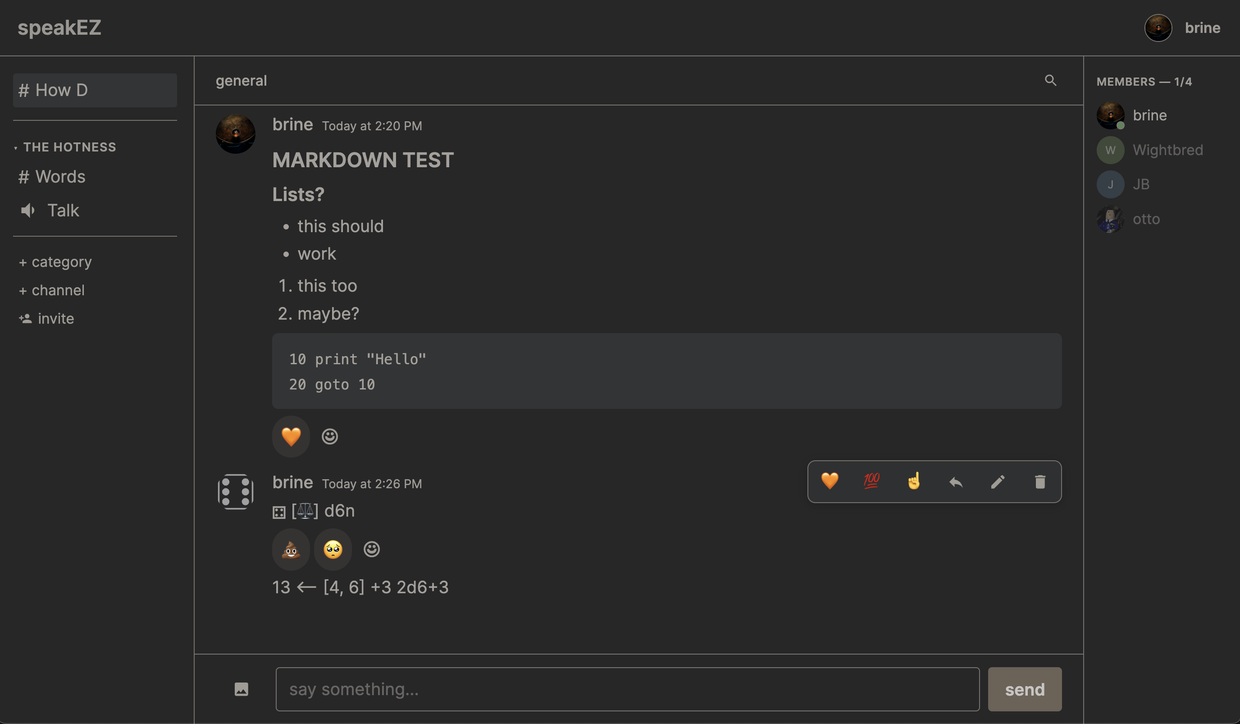
Task: Open the brine user menu at top right
Action: point(1183,28)
